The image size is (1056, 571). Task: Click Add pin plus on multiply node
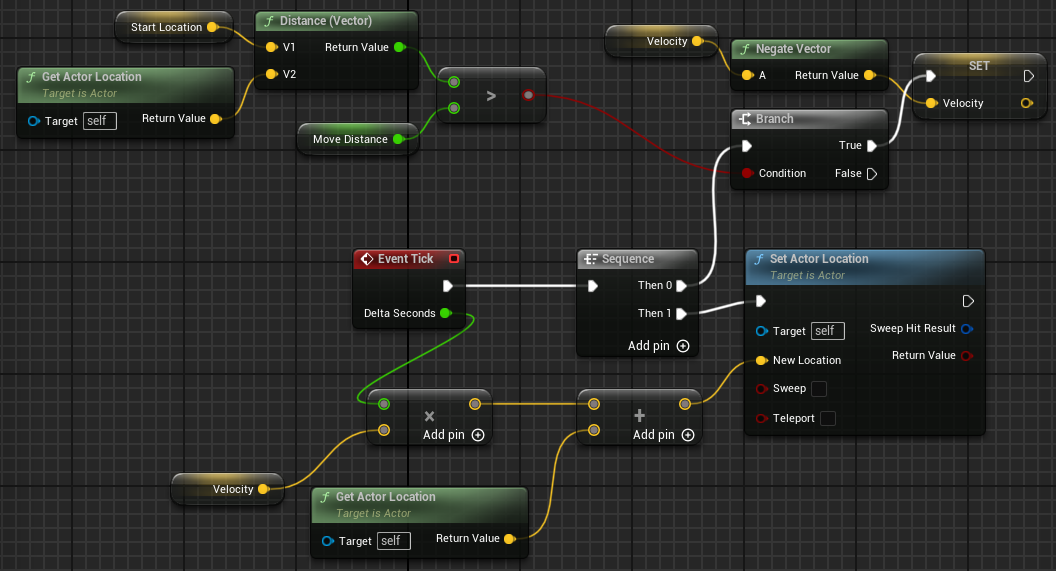click(x=478, y=435)
